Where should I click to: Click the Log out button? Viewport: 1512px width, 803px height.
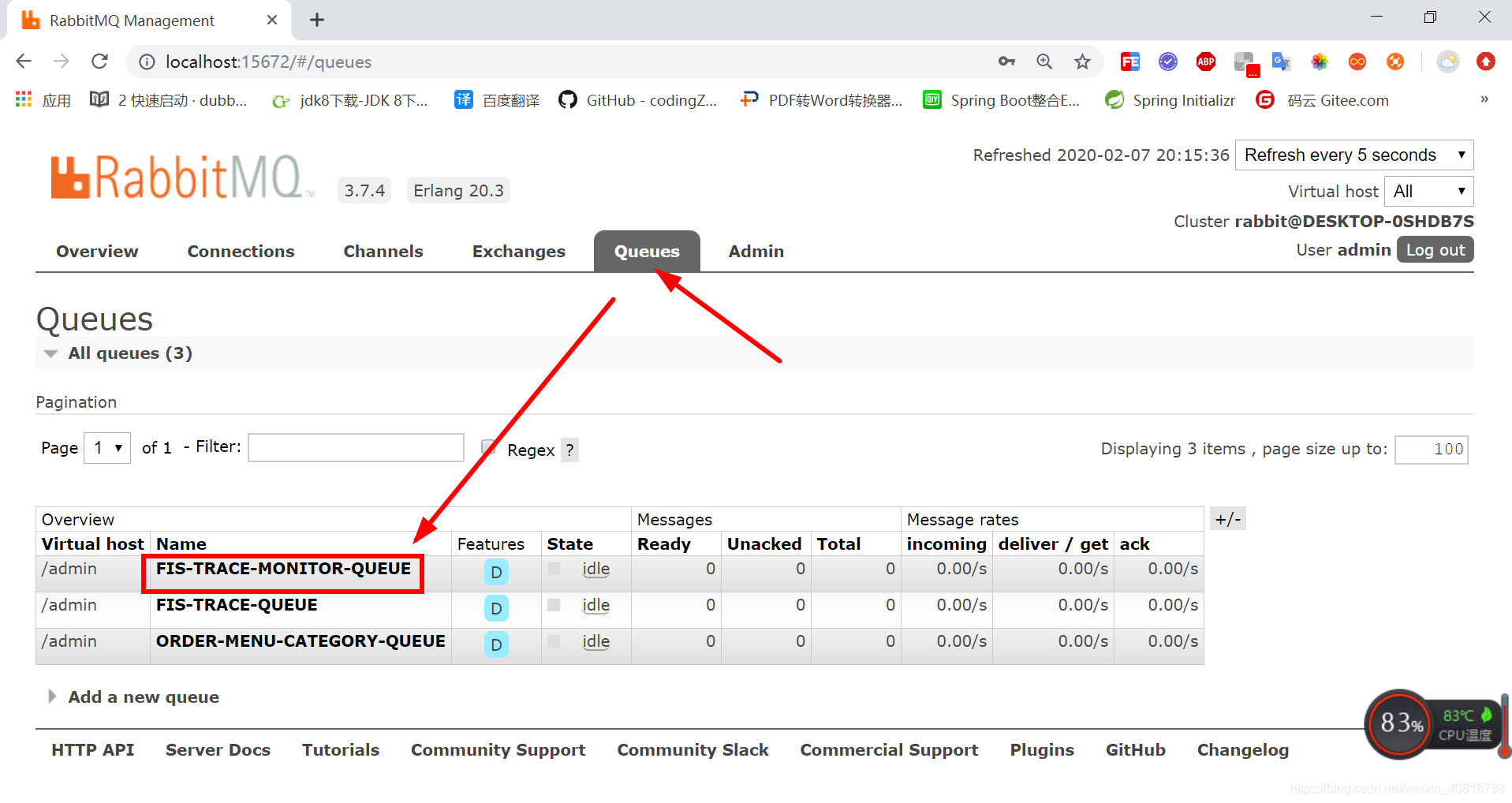(x=1435, y=250)
